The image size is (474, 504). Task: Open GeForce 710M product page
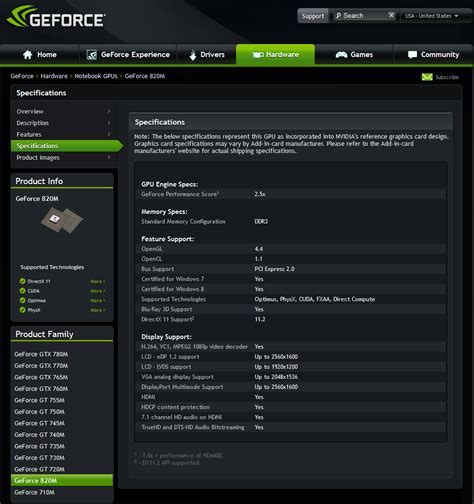click(x=34, y=492)
